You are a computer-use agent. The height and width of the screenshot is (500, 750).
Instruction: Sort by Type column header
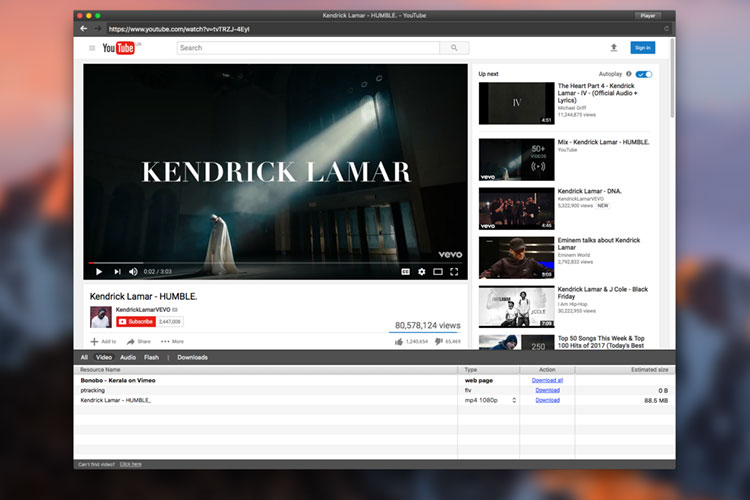click(488, 370)
